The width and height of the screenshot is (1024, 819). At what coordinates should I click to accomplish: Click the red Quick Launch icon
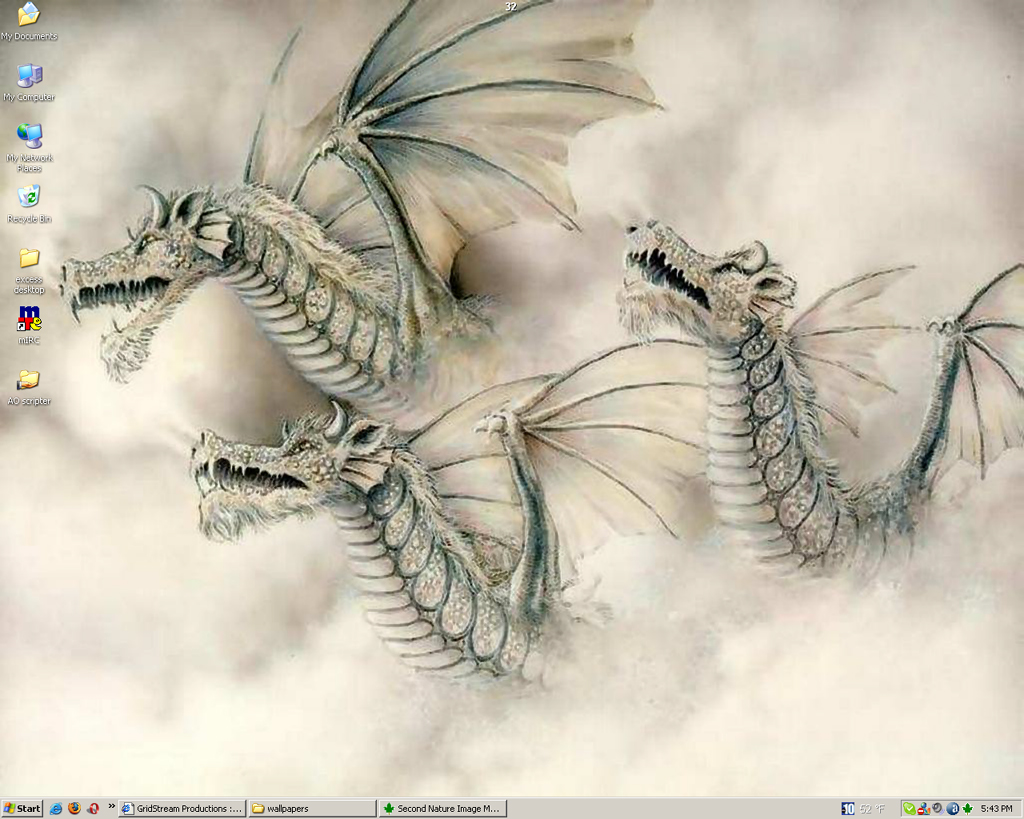pyautogui.click(x=92, y=808)
